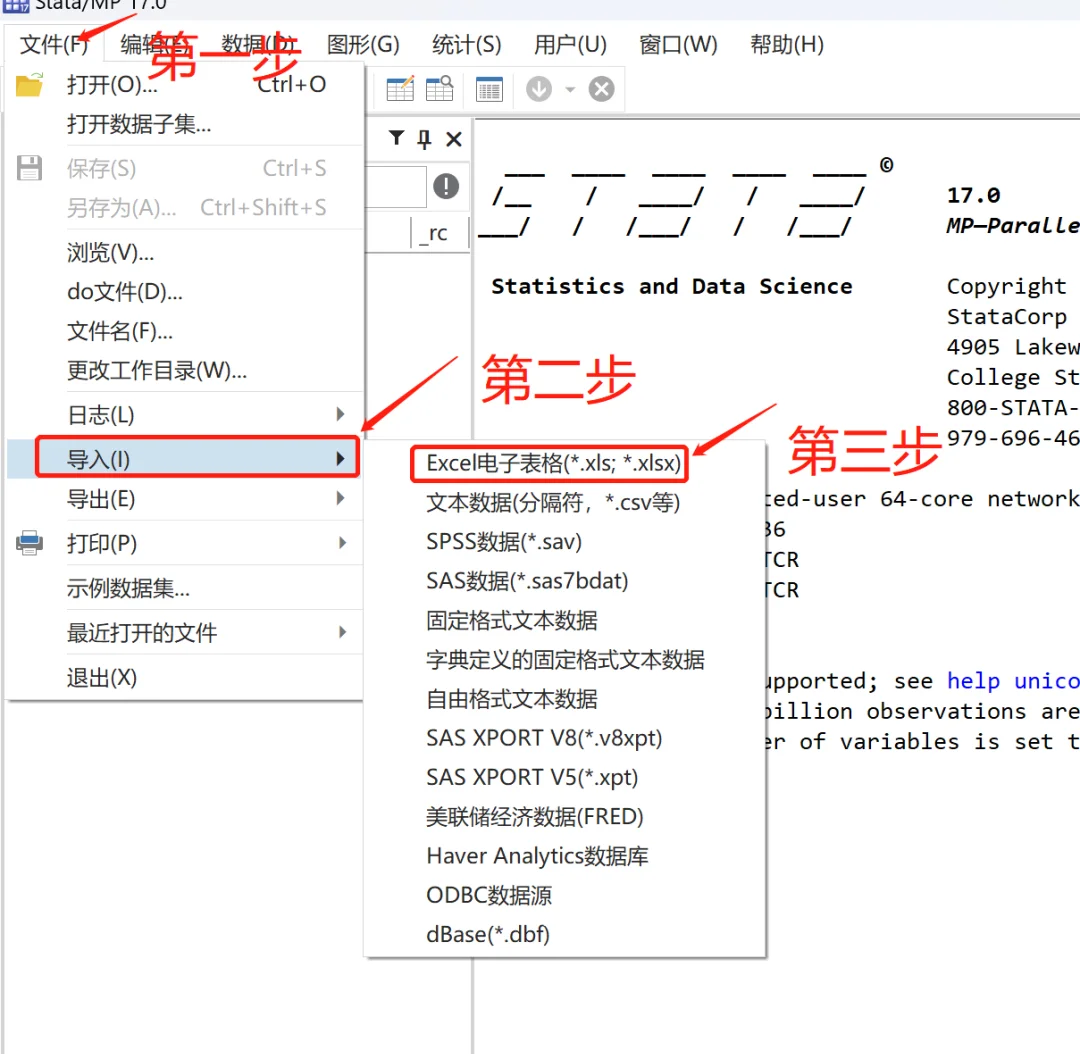Viewport: 1080px width, 1054px height.
Task: Select dBase(*.dbf) import option
Action: coord(488,934)
